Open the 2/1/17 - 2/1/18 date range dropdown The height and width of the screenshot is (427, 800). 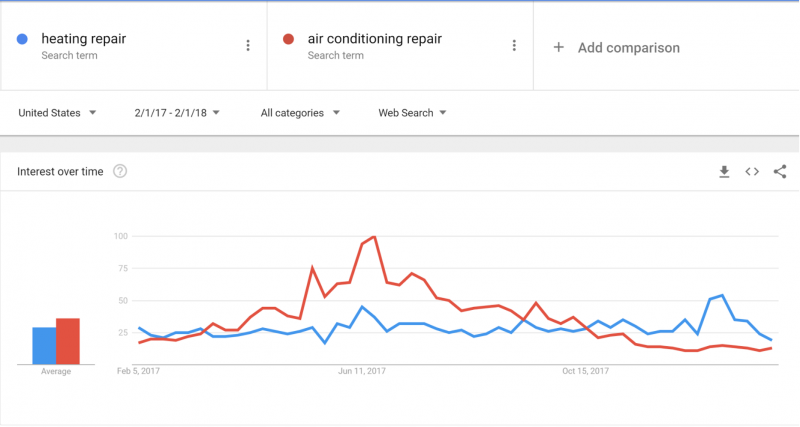point(177,113)
